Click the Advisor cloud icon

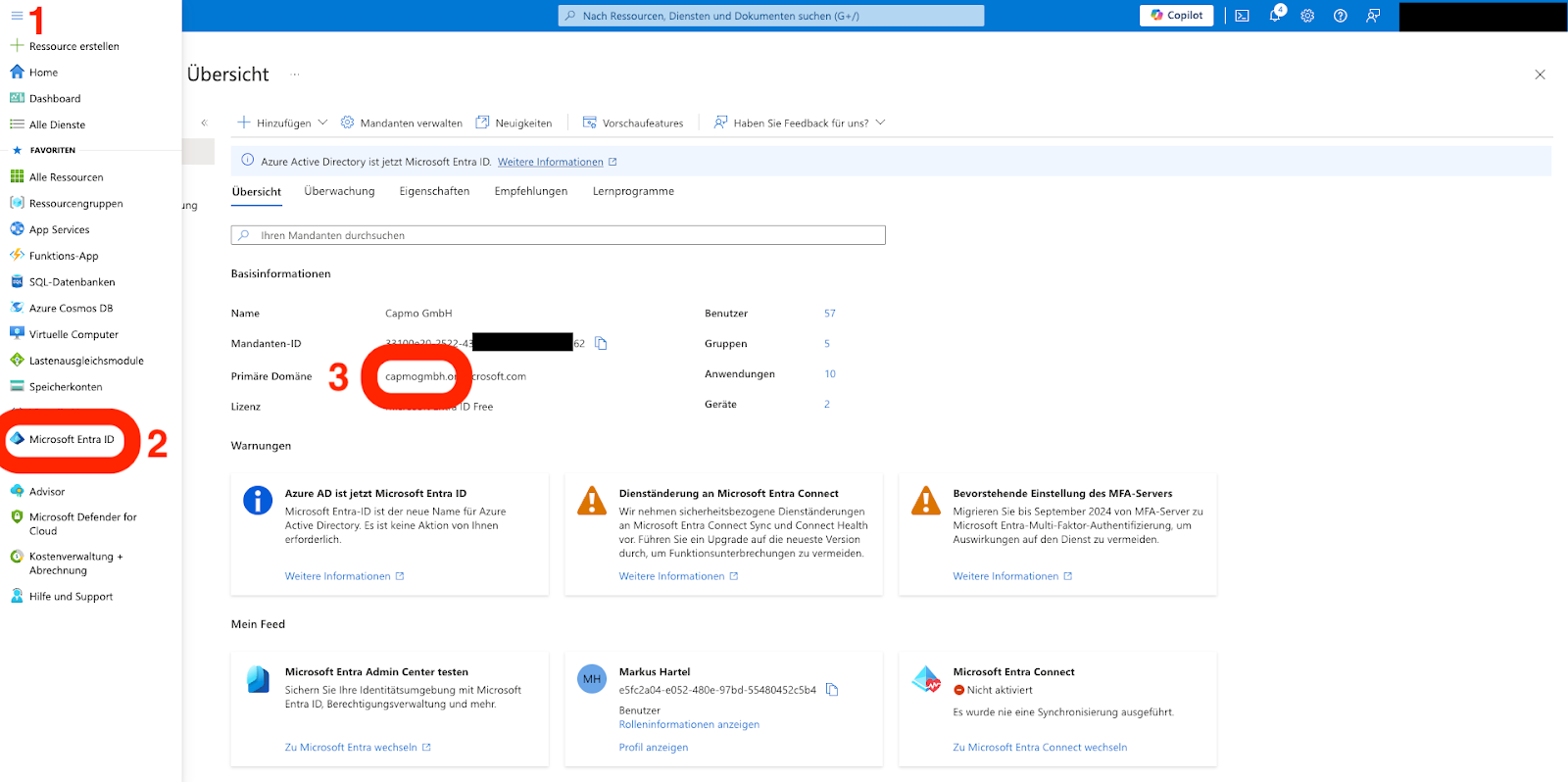17,491
